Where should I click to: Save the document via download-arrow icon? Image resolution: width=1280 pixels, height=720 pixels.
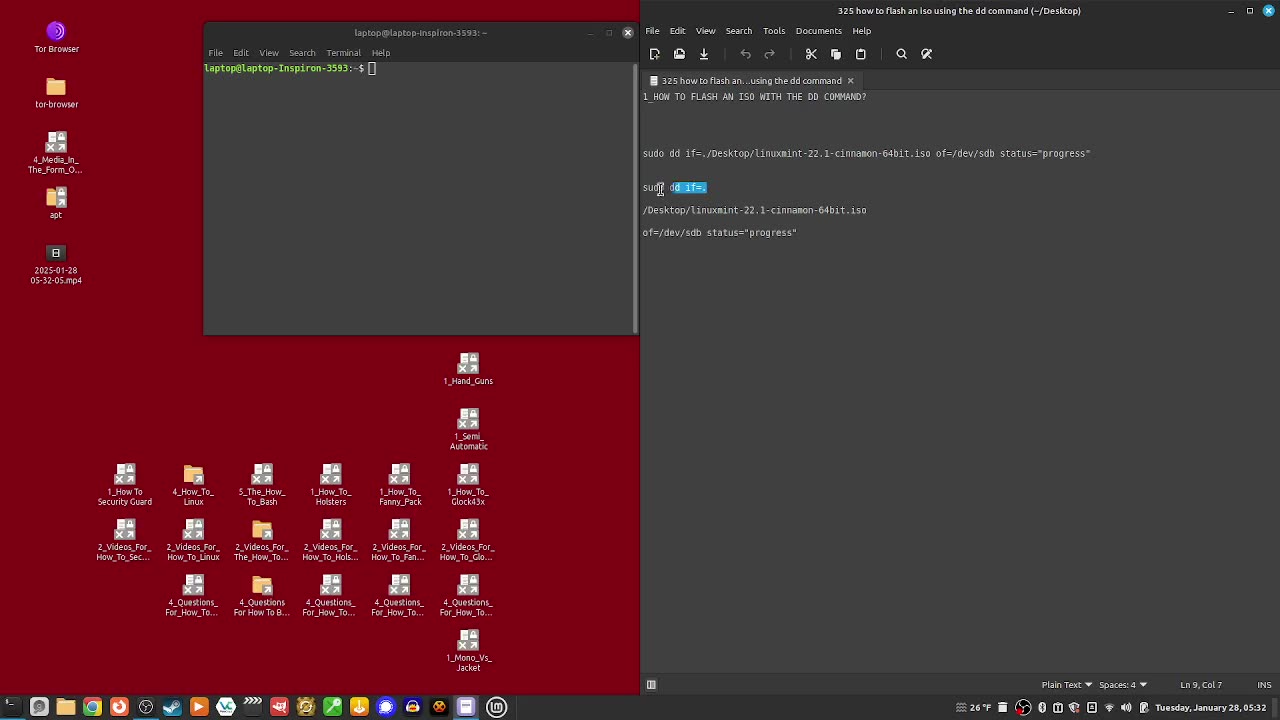pos(704,54)
